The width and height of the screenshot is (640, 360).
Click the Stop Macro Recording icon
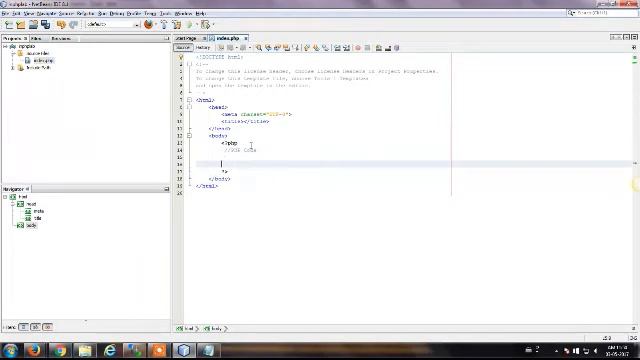point(367,48)
